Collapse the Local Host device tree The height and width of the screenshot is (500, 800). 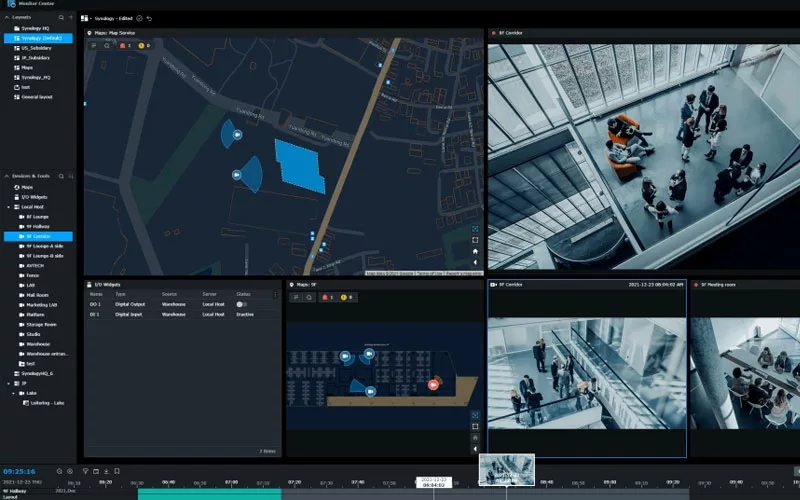point(9,206)
